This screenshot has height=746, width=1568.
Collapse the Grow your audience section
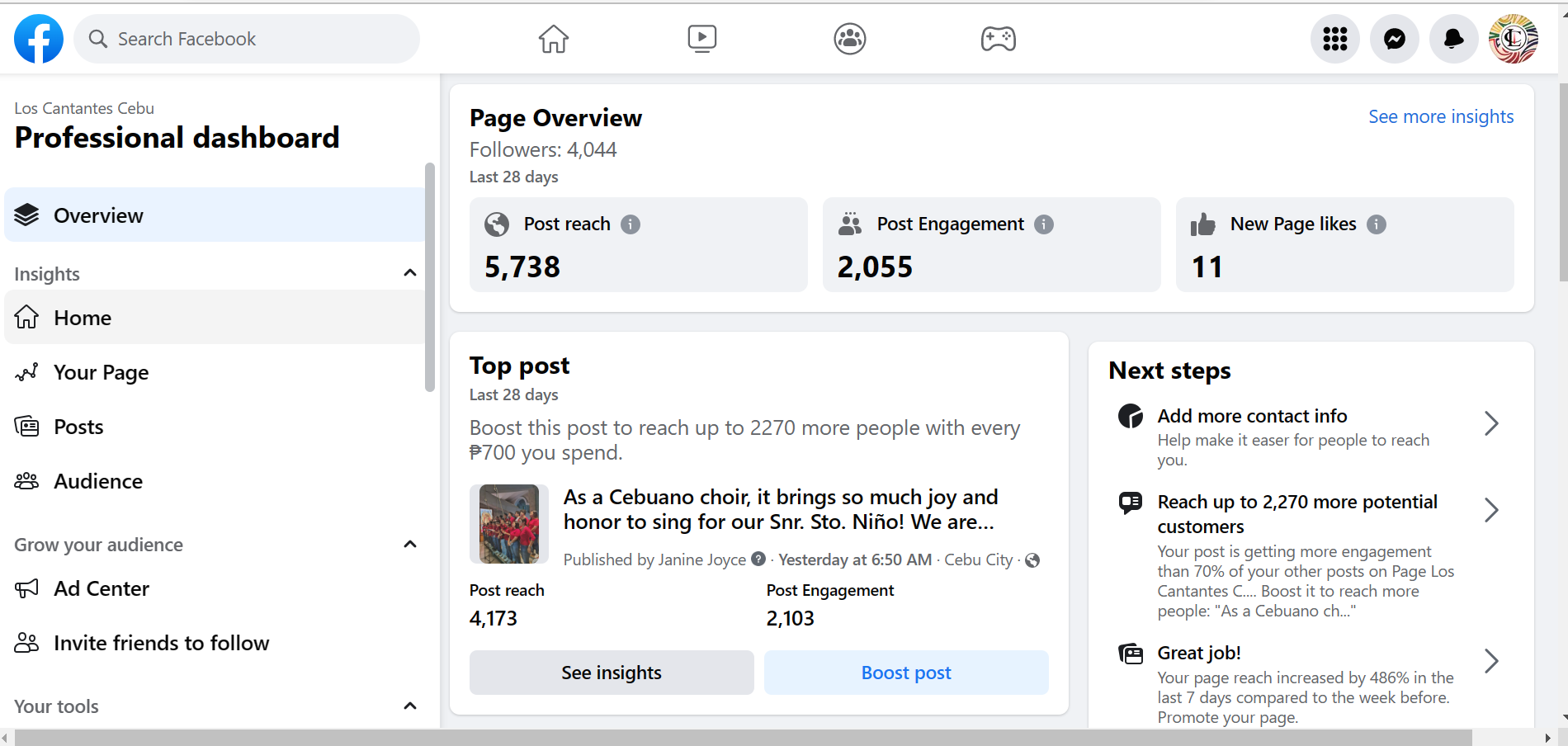[x=410, y=545]
